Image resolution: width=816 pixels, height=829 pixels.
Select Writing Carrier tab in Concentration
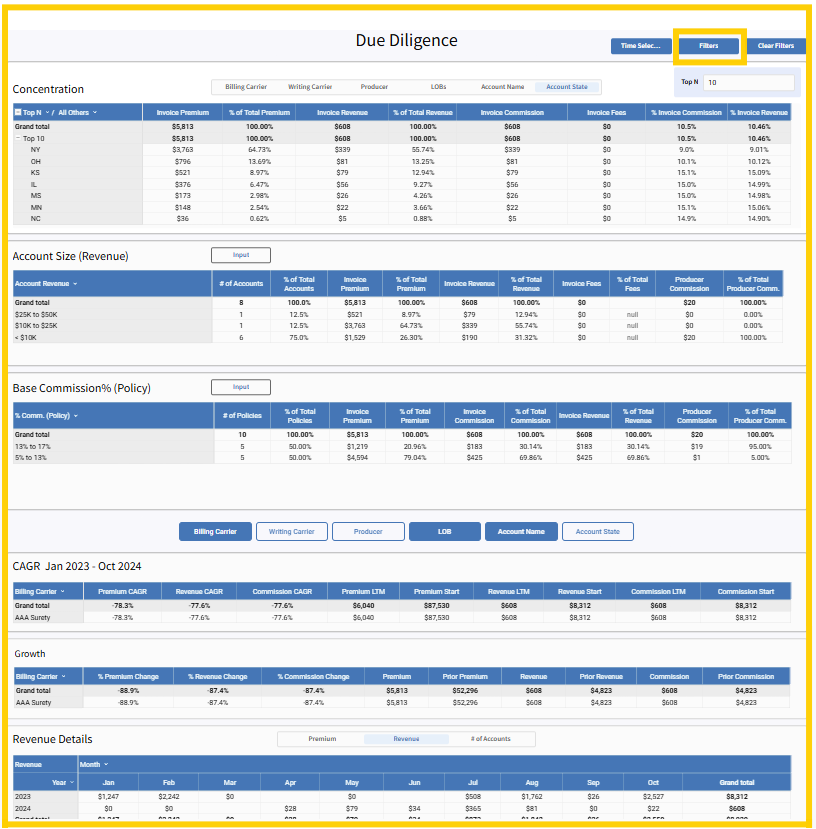pyautogui.click(x=310, y=87)
